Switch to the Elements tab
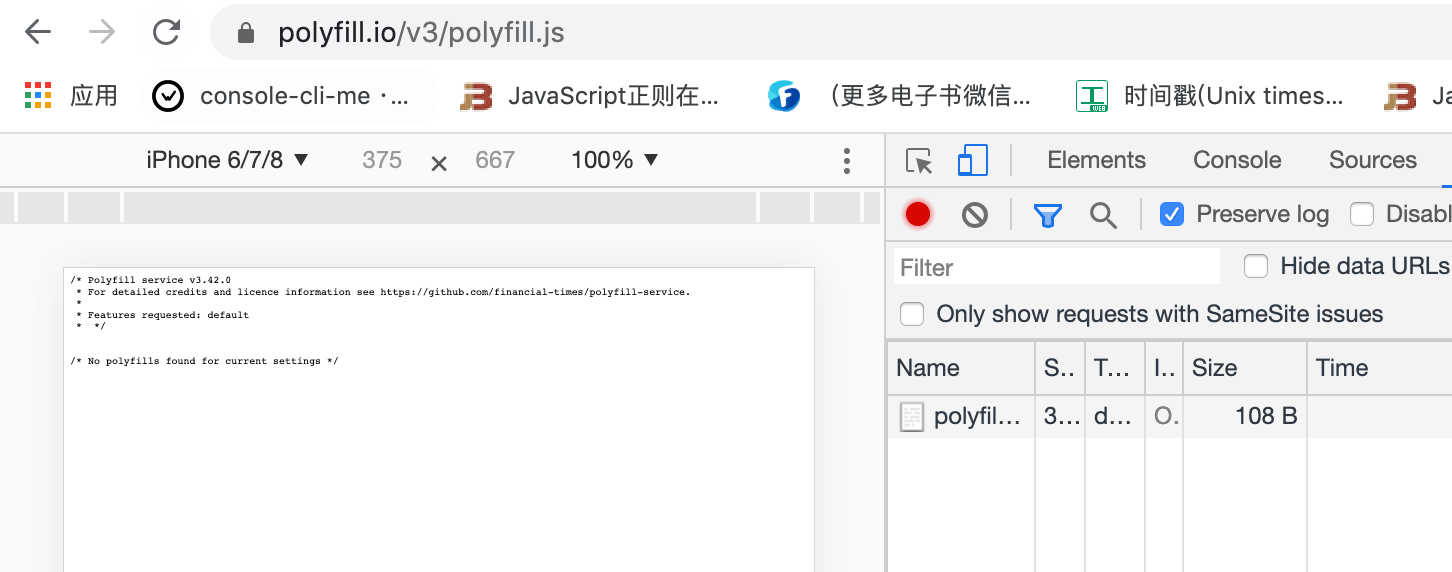 pos(1096,160)
